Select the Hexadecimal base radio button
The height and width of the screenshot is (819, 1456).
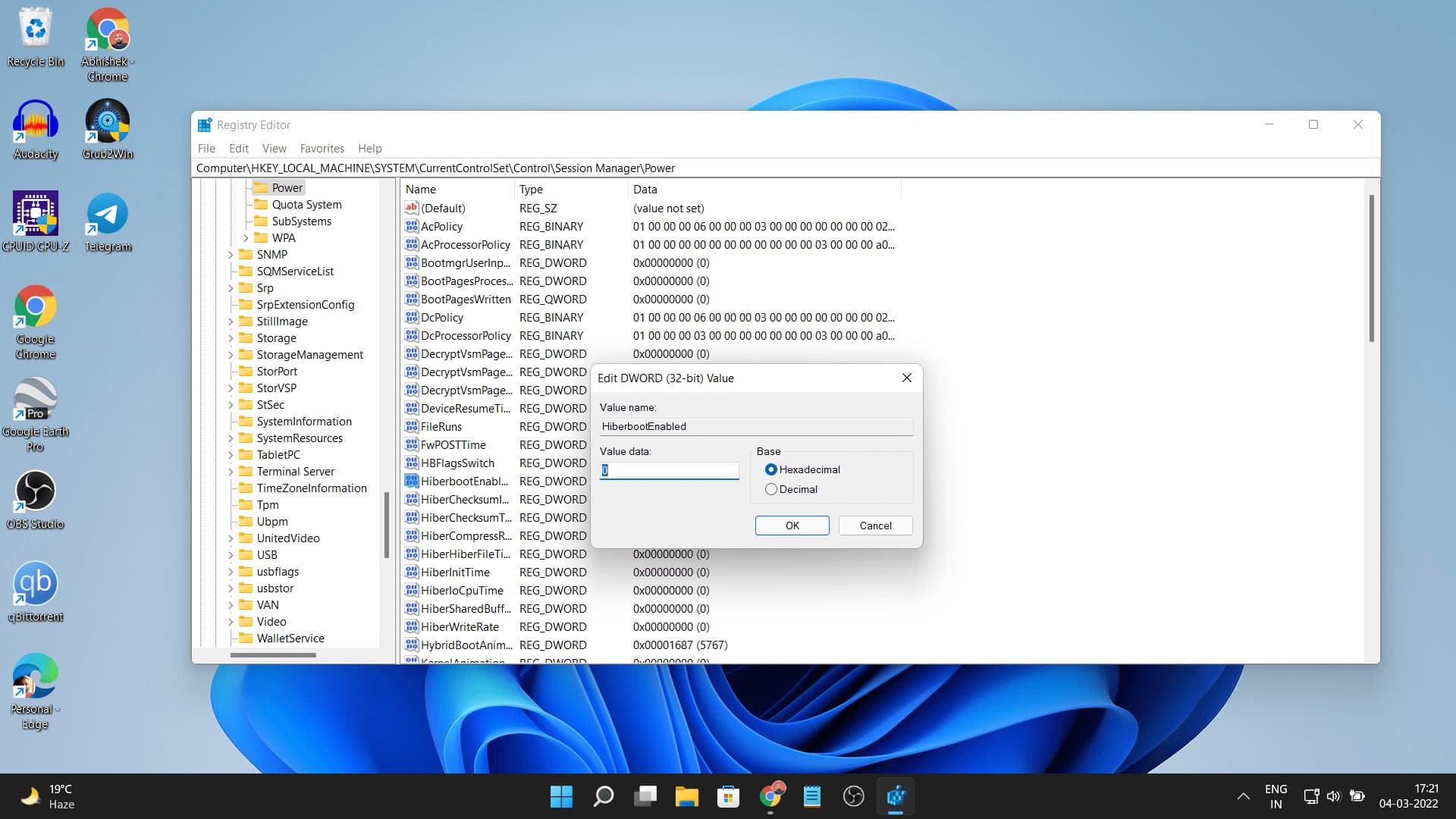[x=771, y=469]
